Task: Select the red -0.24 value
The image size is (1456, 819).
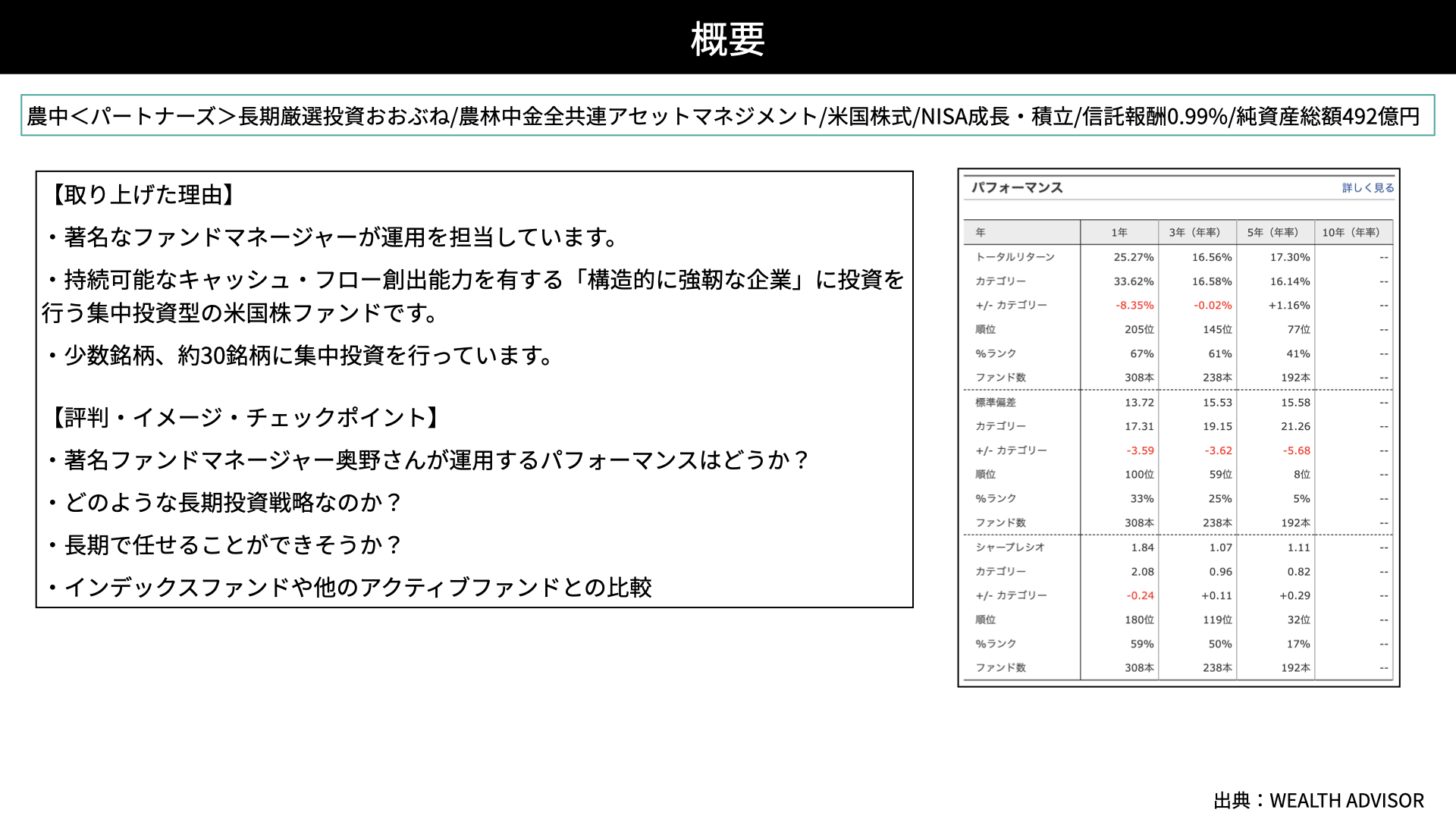Action: pos(1140,596)
